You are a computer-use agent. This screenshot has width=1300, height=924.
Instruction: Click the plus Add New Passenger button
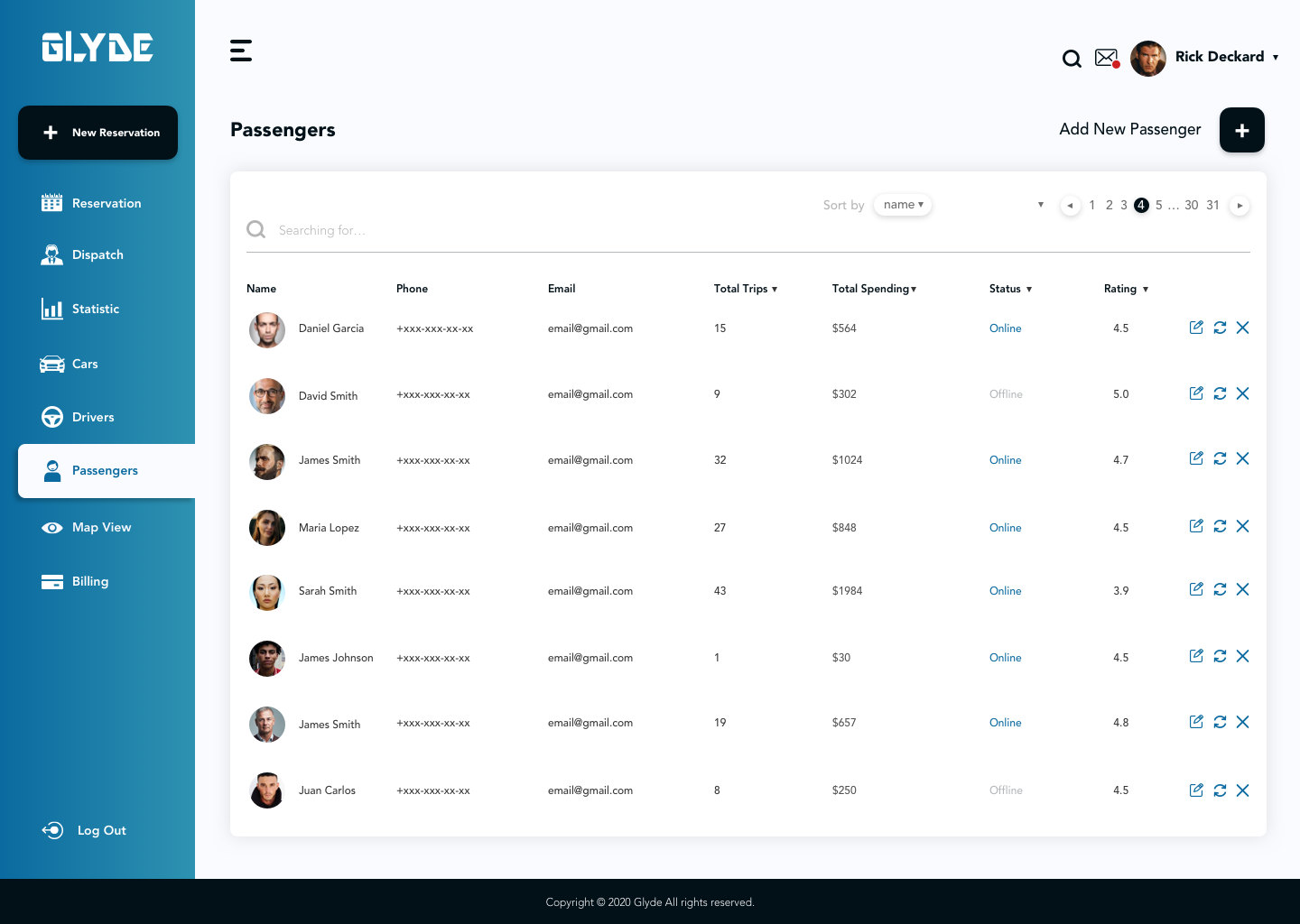(1241, 130)
